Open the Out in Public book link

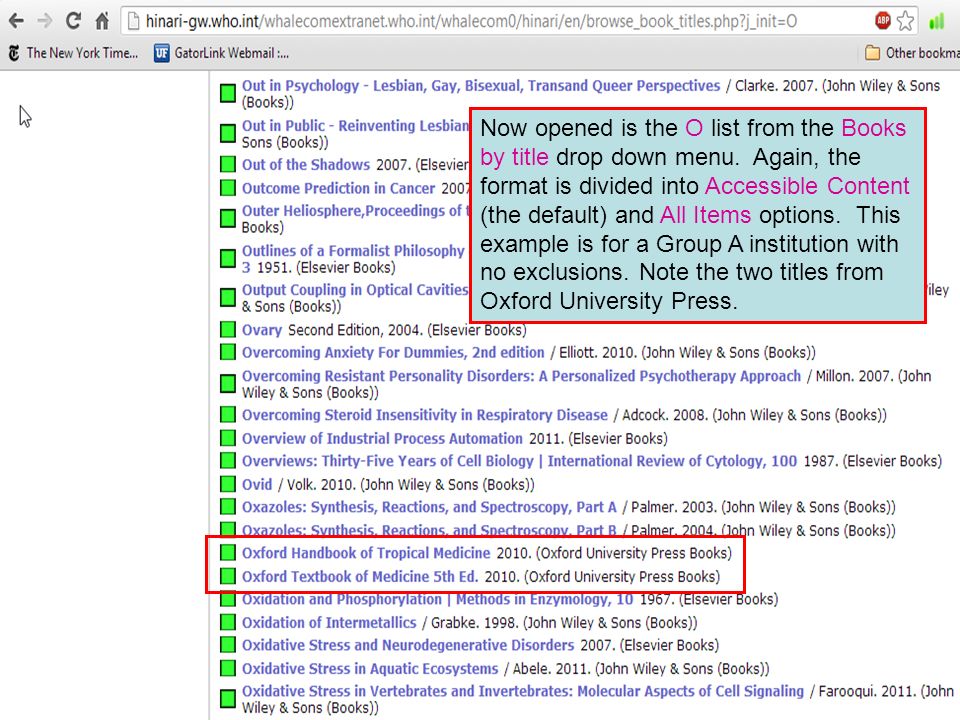coord(355,126)
